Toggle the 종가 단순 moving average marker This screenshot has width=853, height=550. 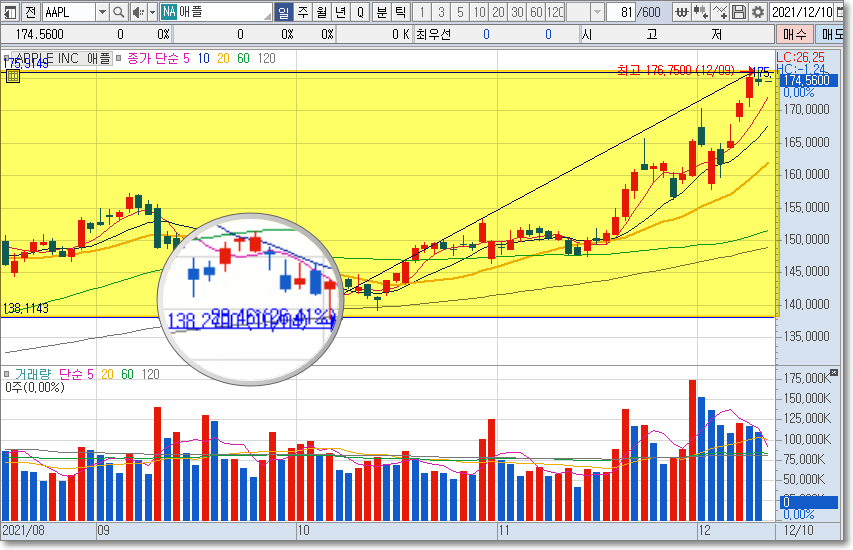coord(118,58)
